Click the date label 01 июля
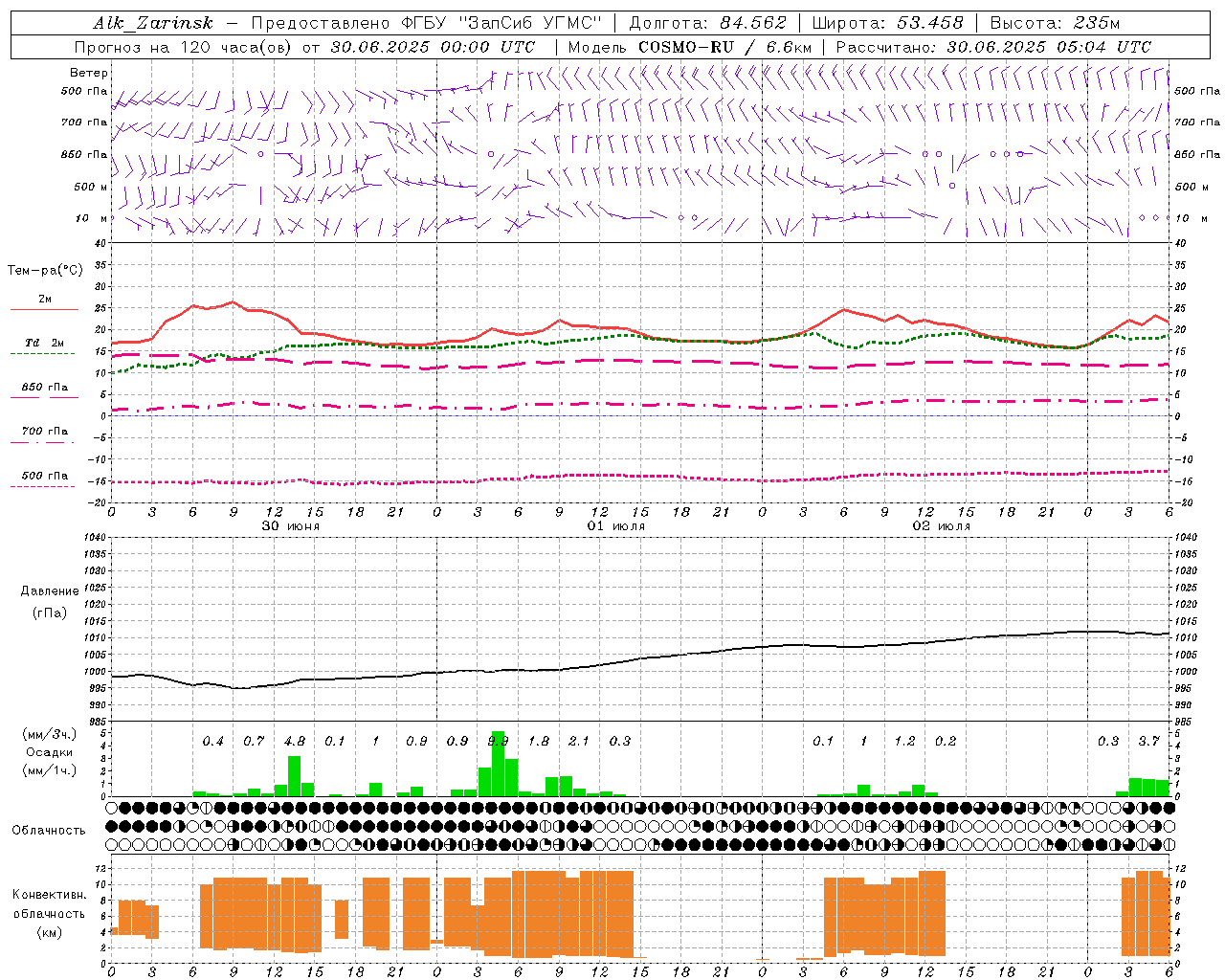Viewport: 1225px width, 980px height. pyautogui.click(x=615, y=526)
